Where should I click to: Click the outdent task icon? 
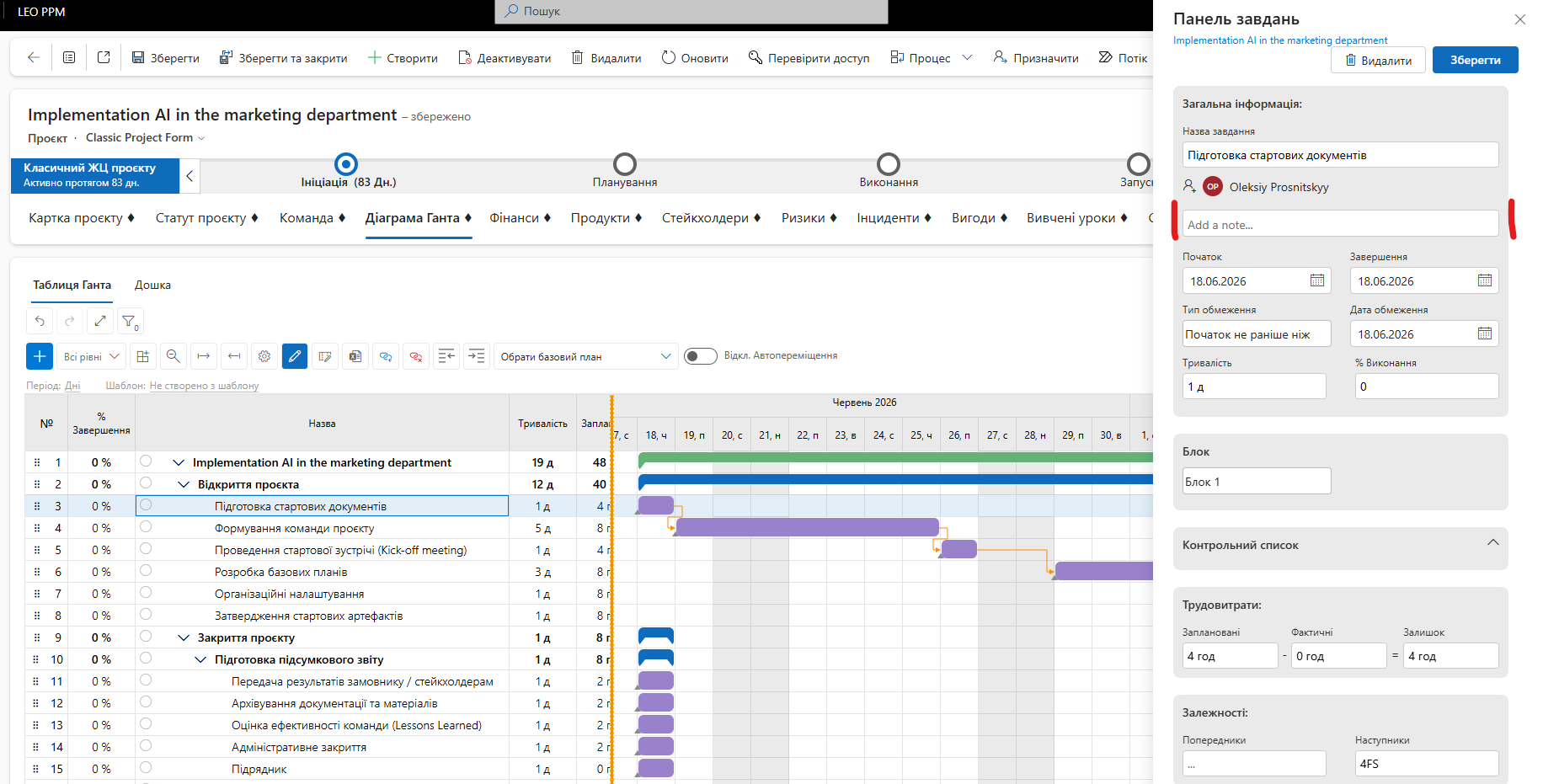tap(446, 356)
